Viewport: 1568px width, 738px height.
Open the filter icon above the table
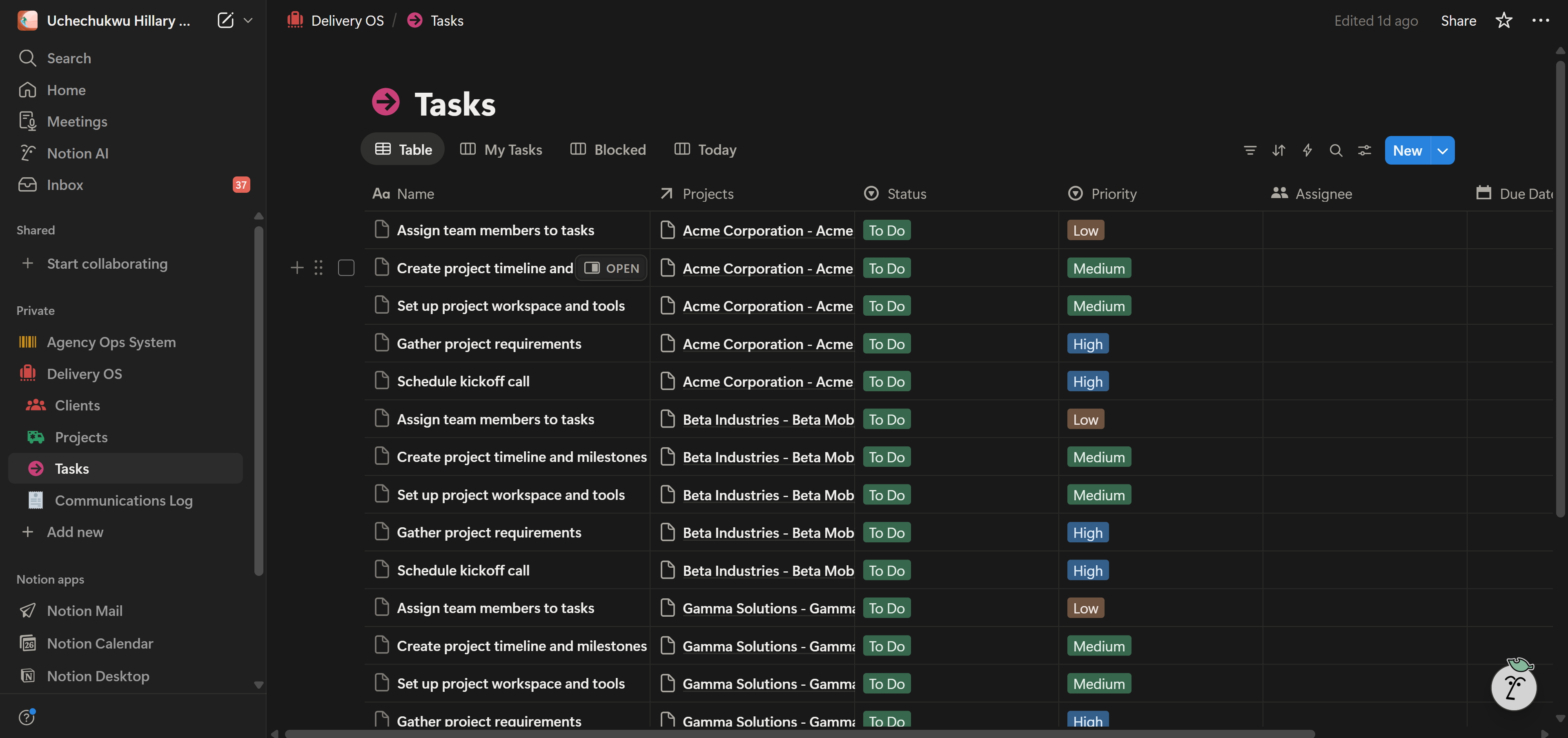click(1249, 150)
